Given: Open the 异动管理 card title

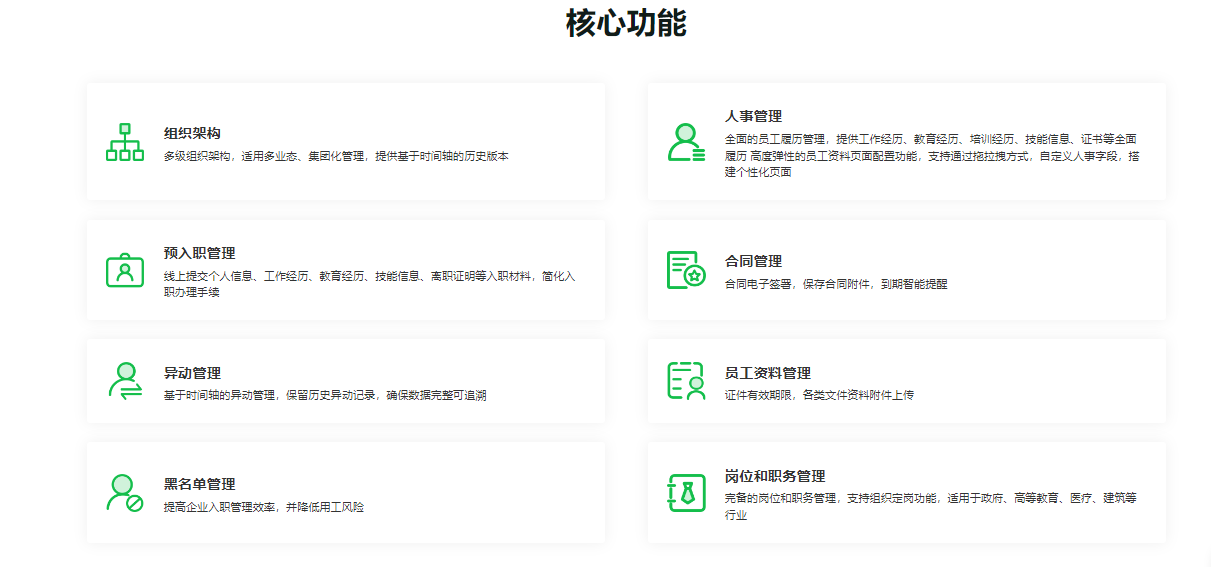Looking at the screenshot, I should pyautogui.click(x=192, y=373).
